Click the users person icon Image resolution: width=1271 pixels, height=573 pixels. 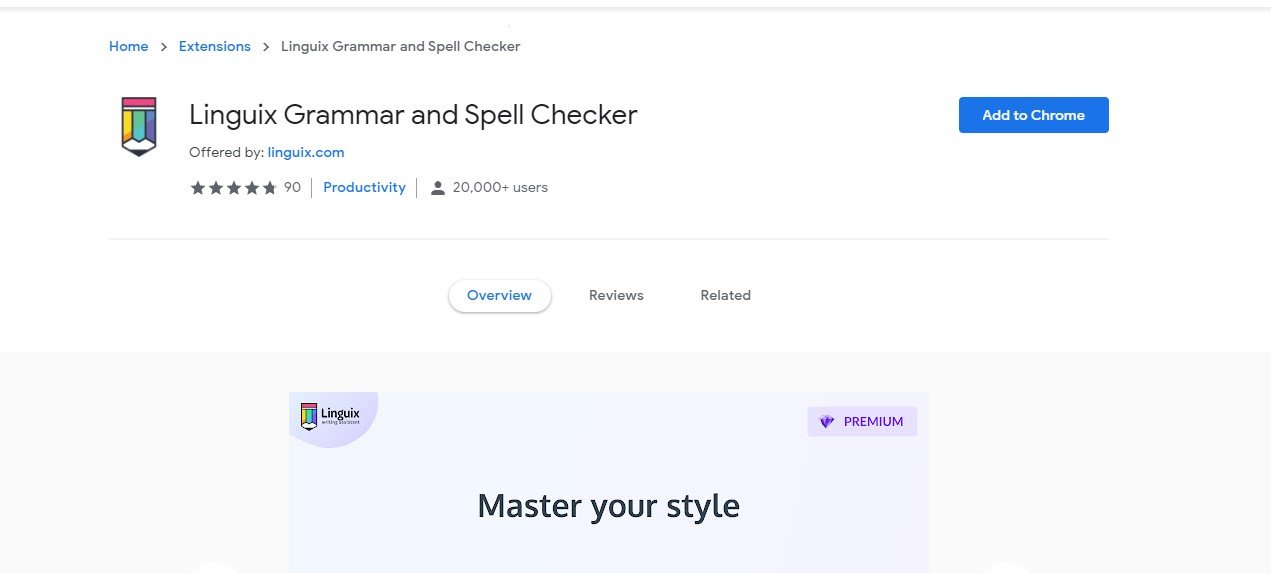point(437,188)
